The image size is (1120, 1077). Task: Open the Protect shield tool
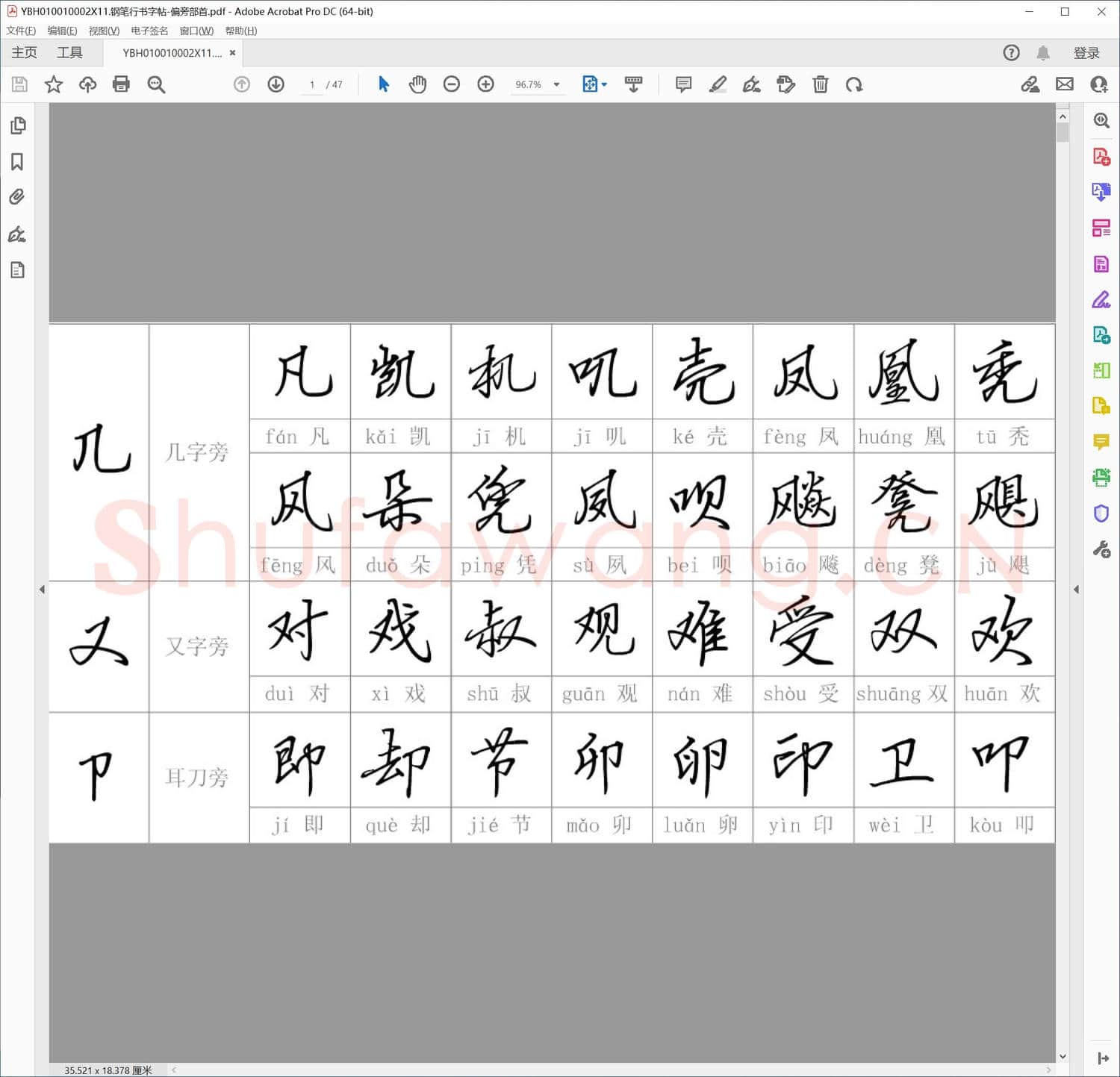(x=1101, y=513)
